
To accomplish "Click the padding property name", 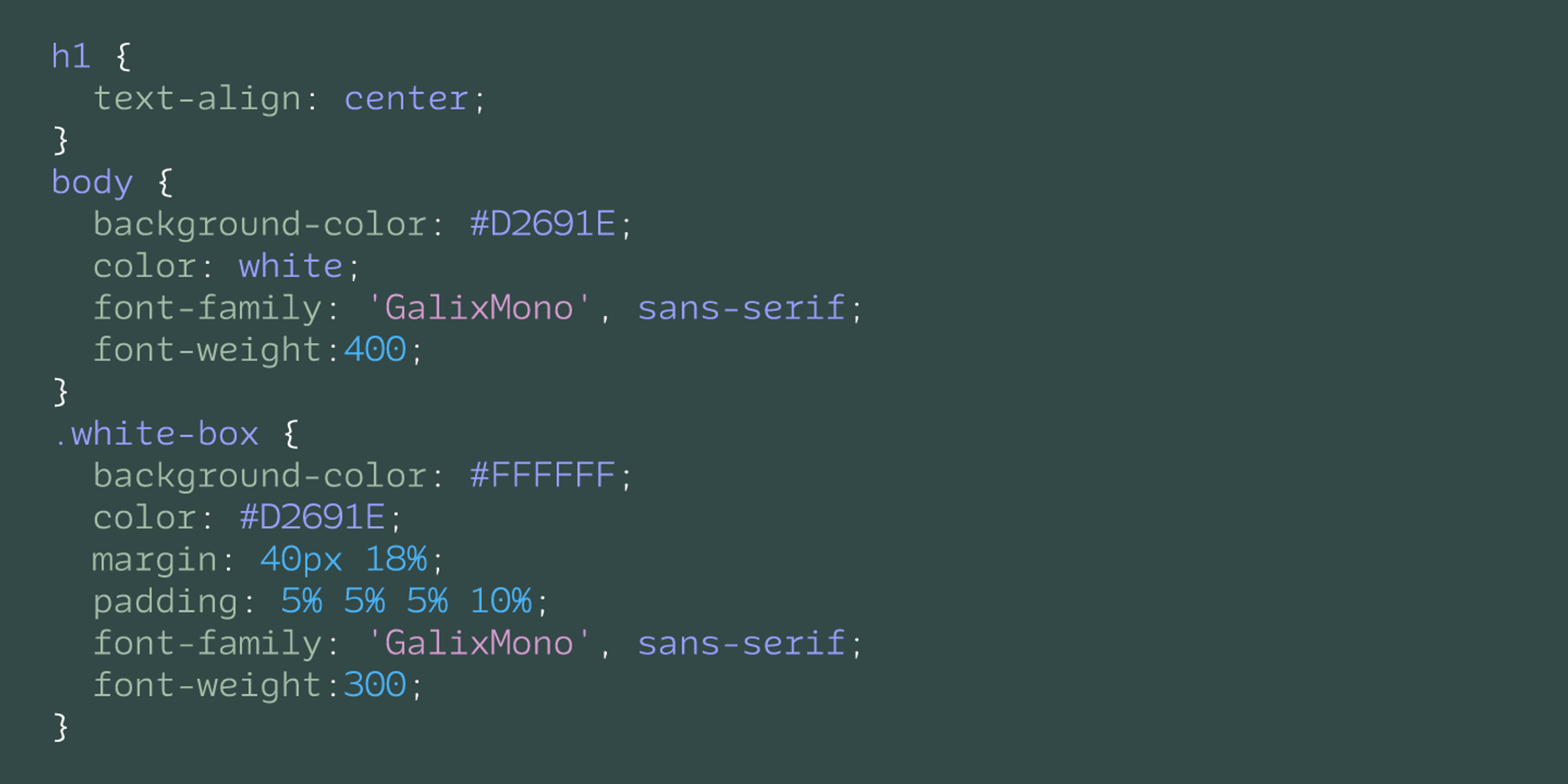I will 165,601.
